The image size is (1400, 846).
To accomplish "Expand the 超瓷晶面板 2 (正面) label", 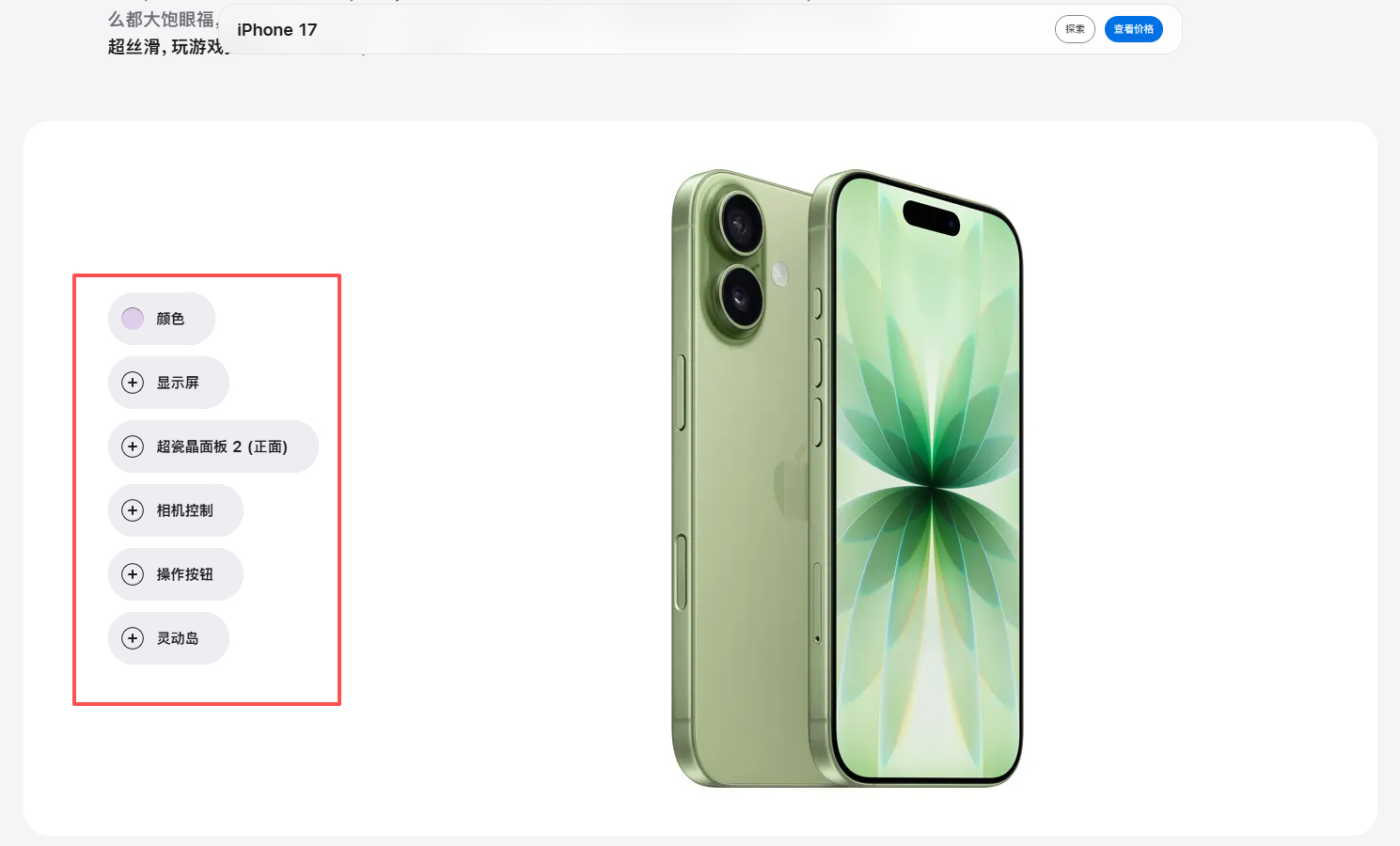I will click(x=222, y=446).
